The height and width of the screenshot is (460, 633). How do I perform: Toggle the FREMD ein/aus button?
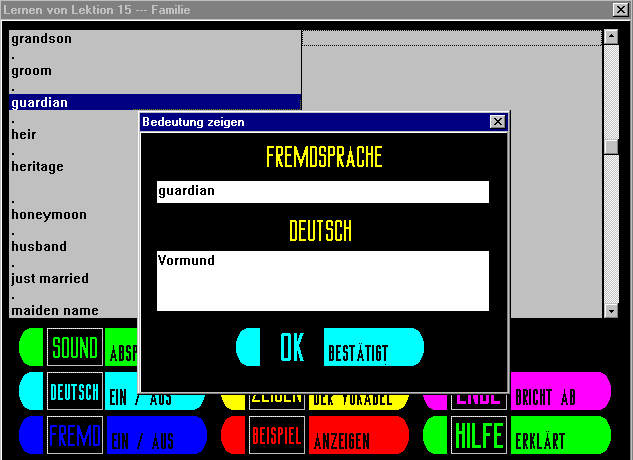pyautogui.click(x=75, y=436)
